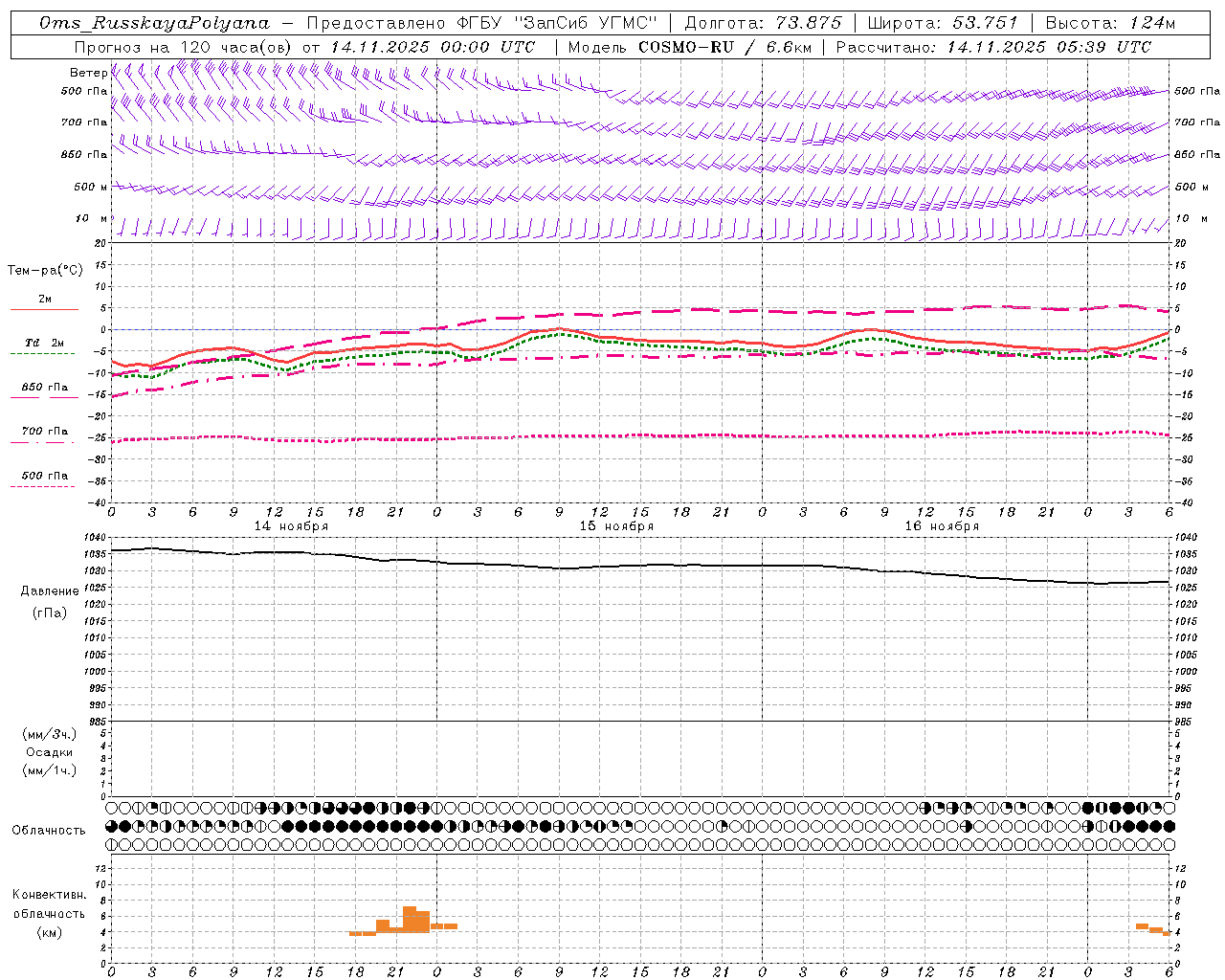Viewport: 1225px width, 980px height.
Task: Click the dashed line sample under 500 гПа legend
Action: pyautogui.click(x=42, y=486)
